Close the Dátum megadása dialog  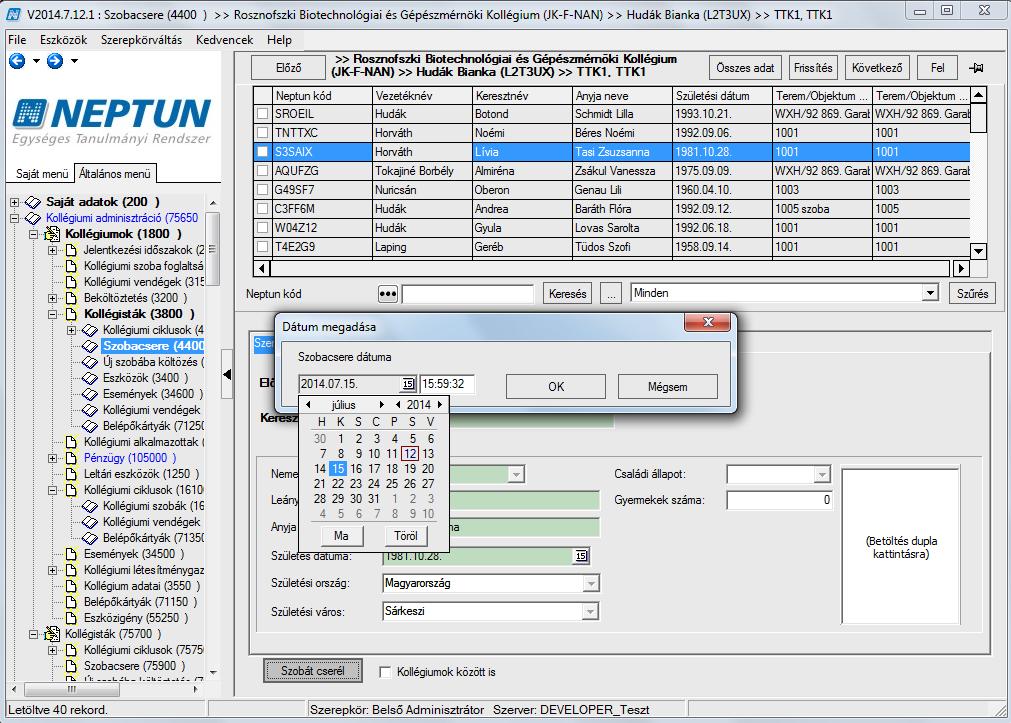point(707,322)
